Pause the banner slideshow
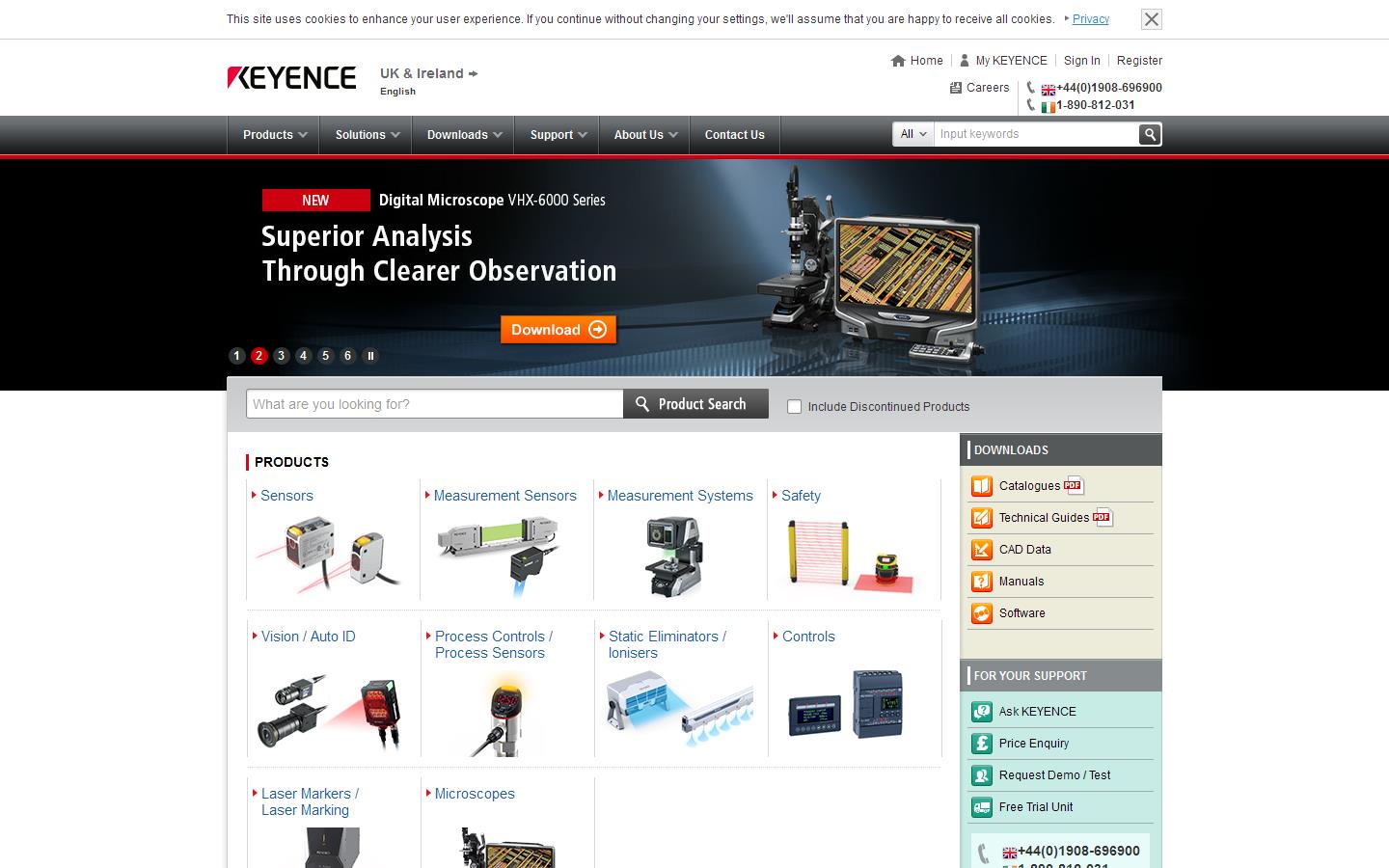Viewport: 1389px width, 868px height. pyautogui.click(x=370, y=356)
